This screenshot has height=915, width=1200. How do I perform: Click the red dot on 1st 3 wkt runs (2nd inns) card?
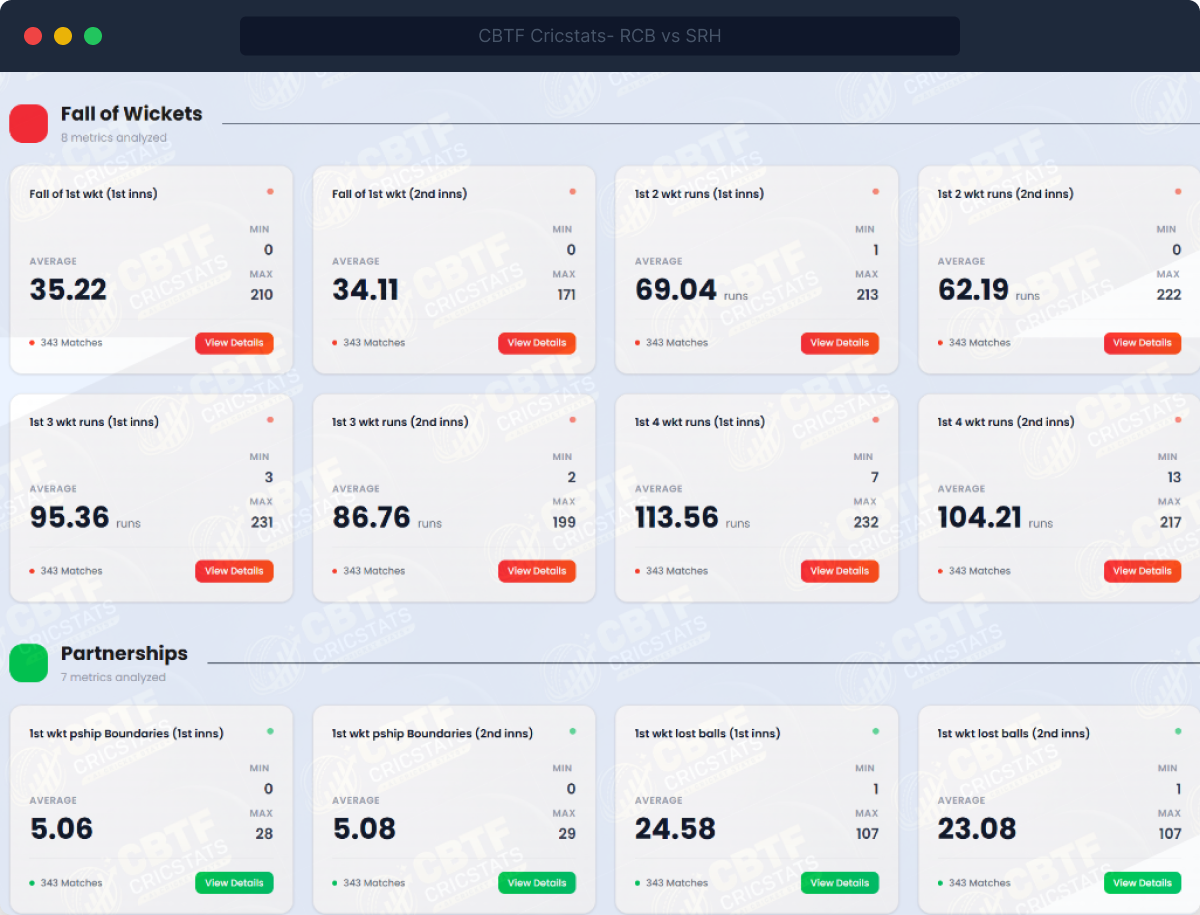coord(572,420)
